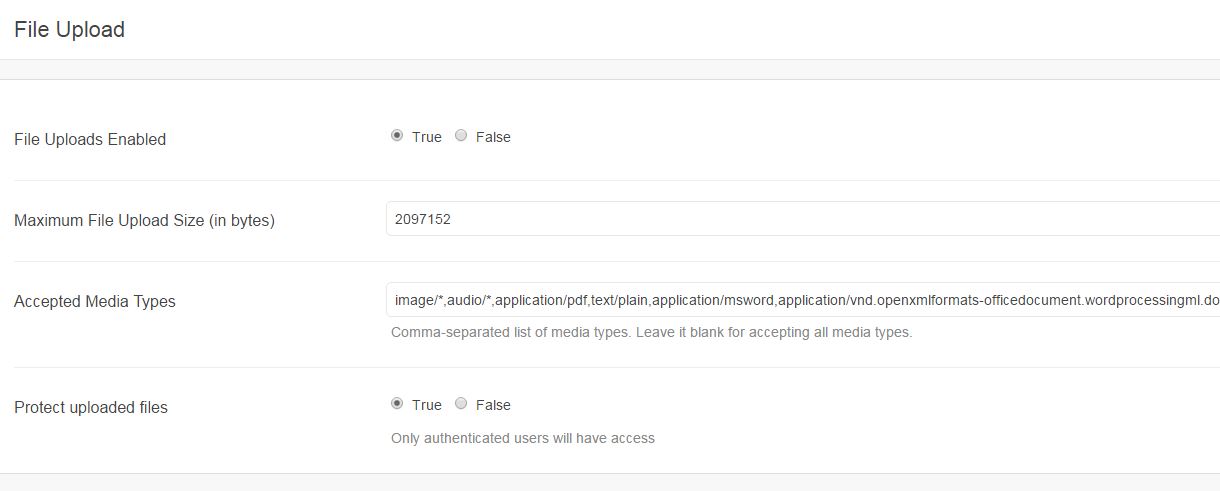Click 'True' label text beside File Uploads Enabled

[426, 137]
